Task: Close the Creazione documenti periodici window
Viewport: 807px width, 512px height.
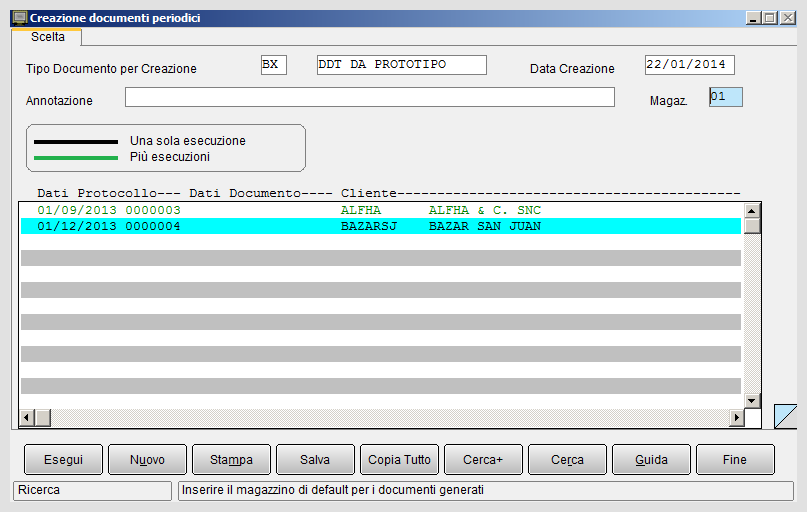Action: coord(788,18)
